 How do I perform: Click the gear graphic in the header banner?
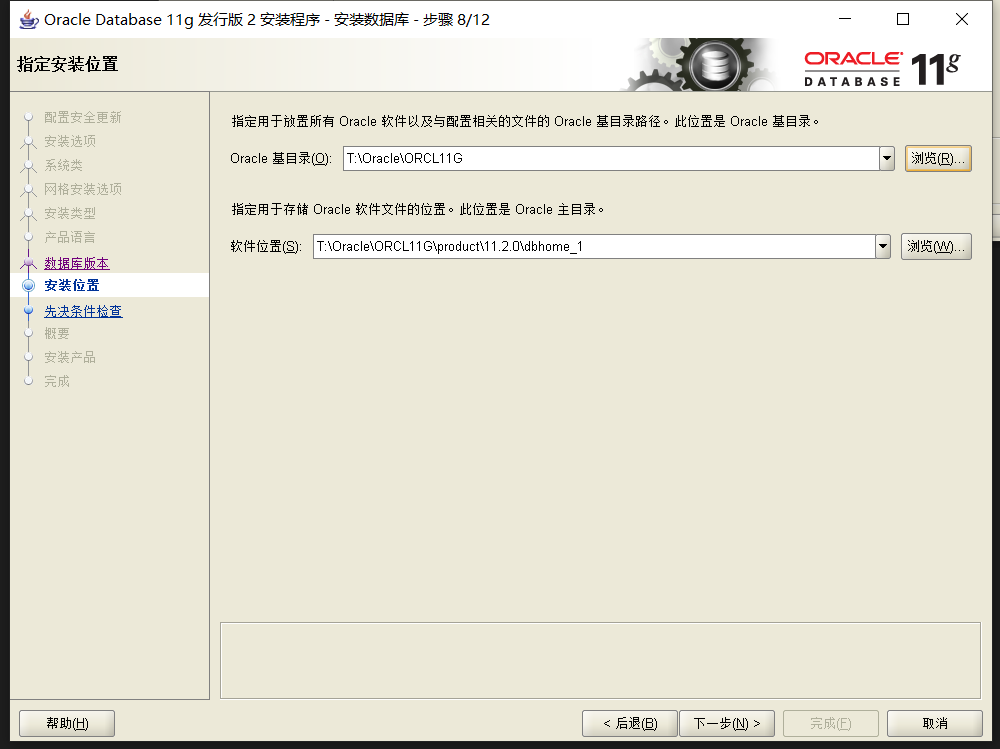(712, 67)
